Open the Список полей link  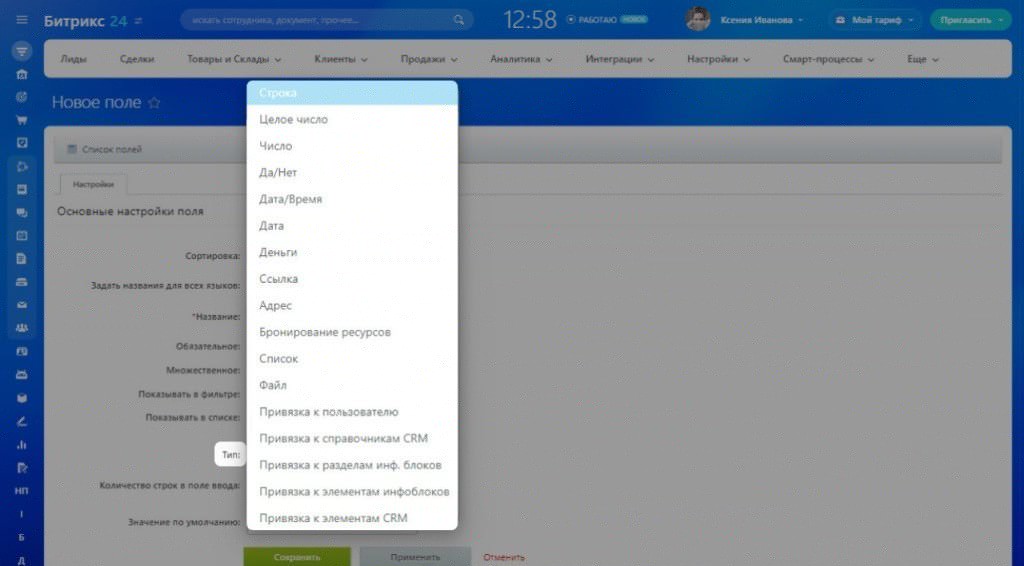[112, 149]
